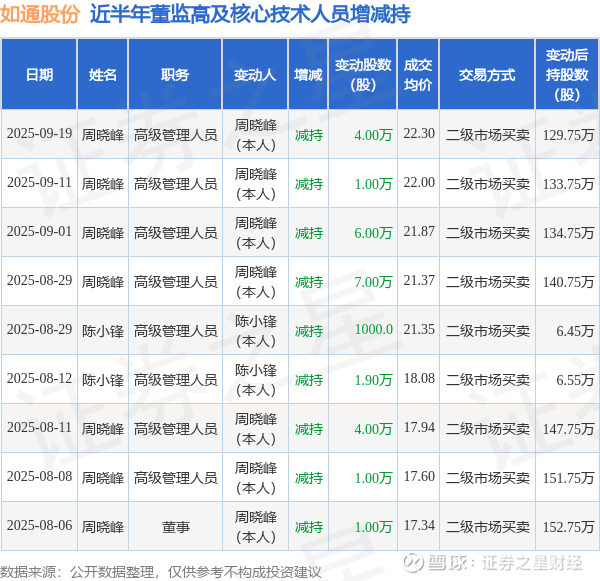Viewport: 600px width, 581px height.
Task: Select the date cell 2025-09-11
Action: coord(39,183)
